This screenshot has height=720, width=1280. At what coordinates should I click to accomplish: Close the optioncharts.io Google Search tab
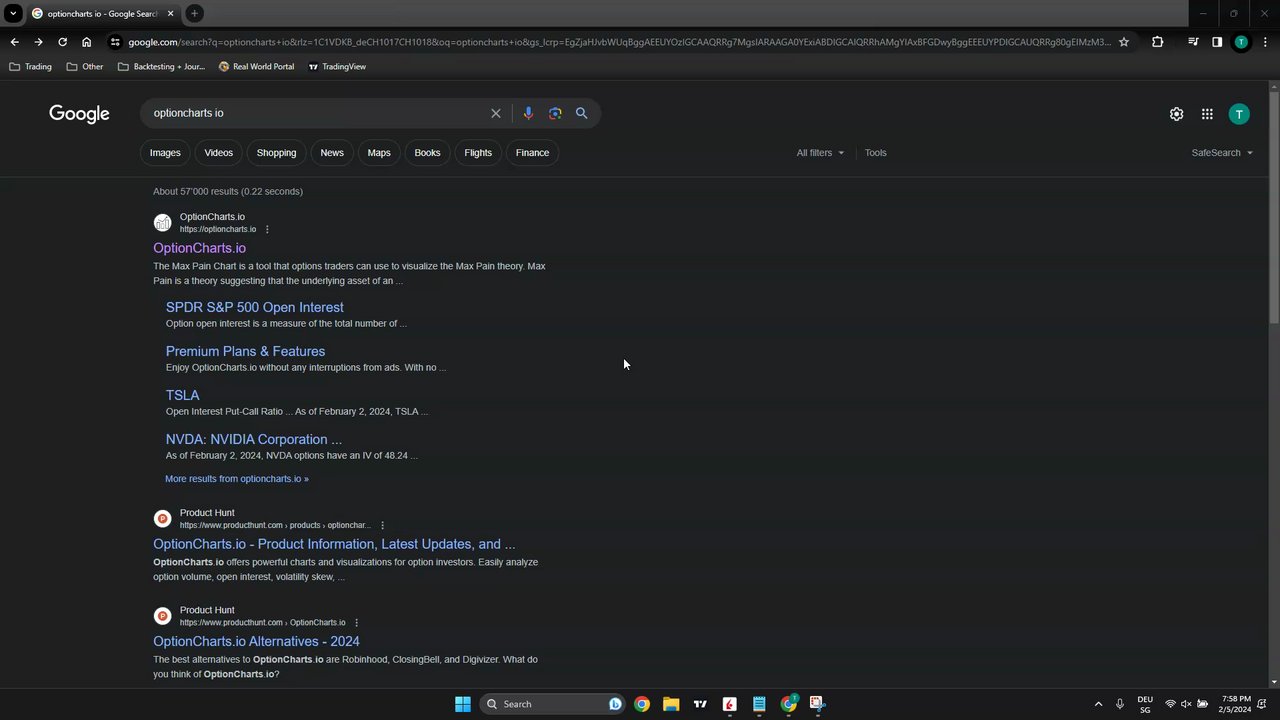[x=170, y=13]
